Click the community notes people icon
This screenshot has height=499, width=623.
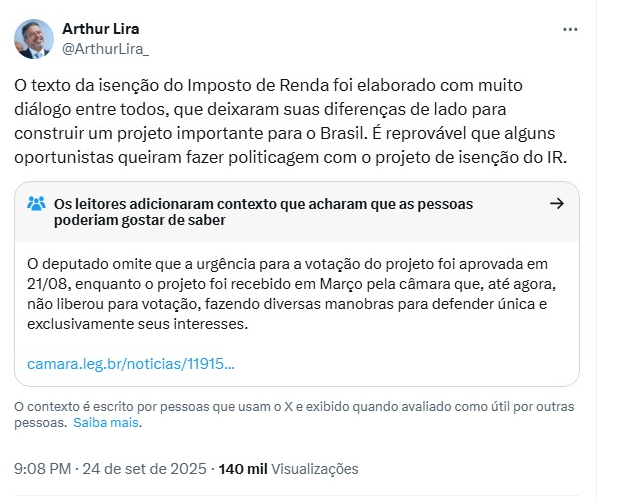[x=36, y=204]
